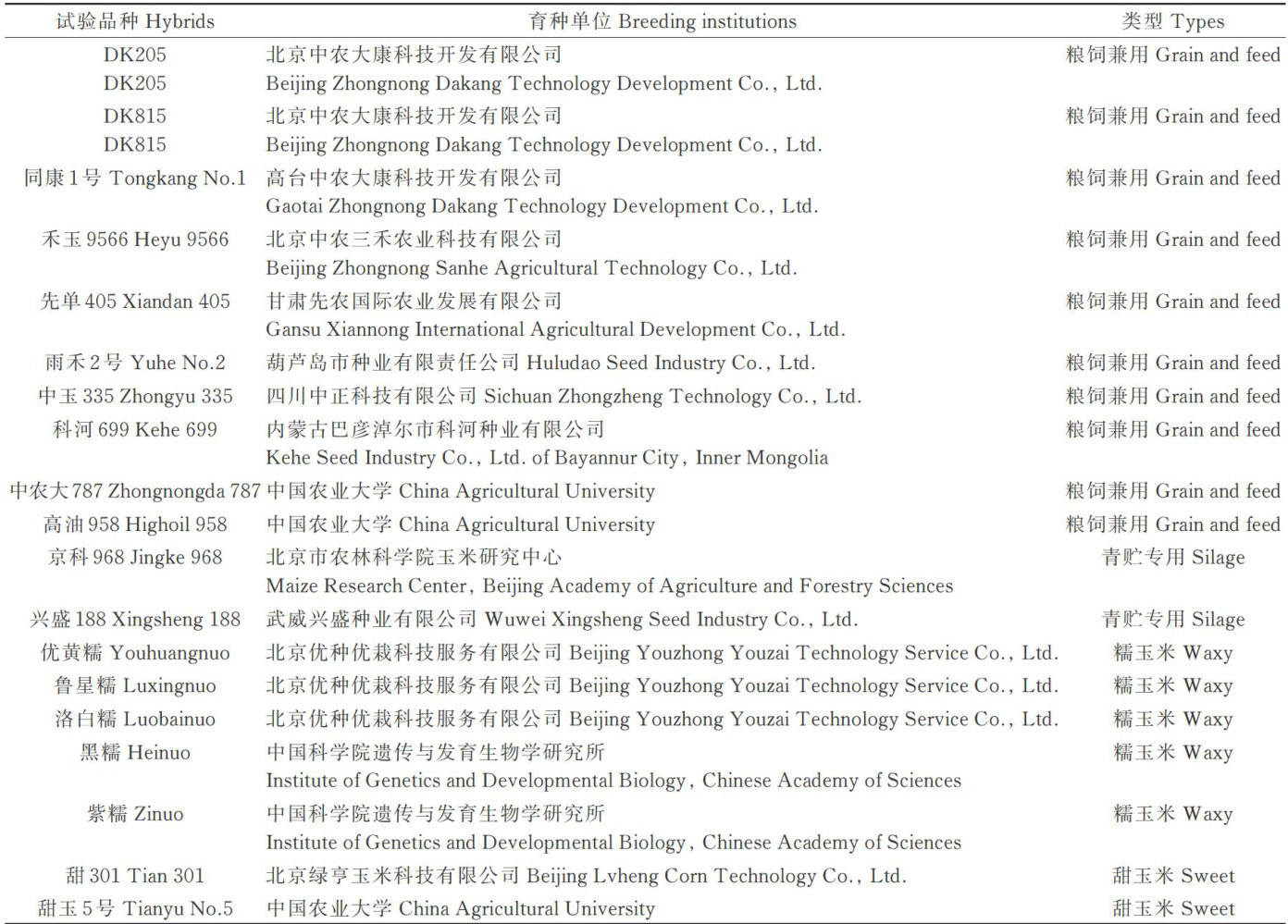This screenshot has height=924, width=1288.
Task: Click the "紫糯 Zinuo" hybrid entry
Action: pyautogui.click(x=135, y=814)
